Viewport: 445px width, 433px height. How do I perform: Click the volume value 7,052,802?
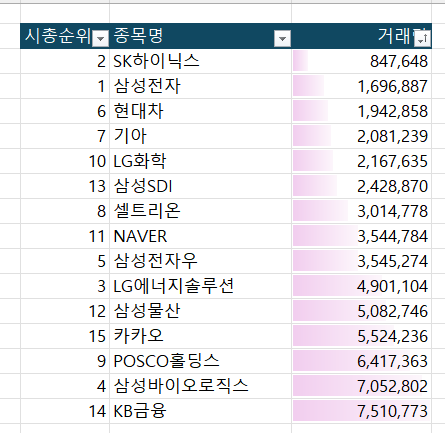pos(392,386)
